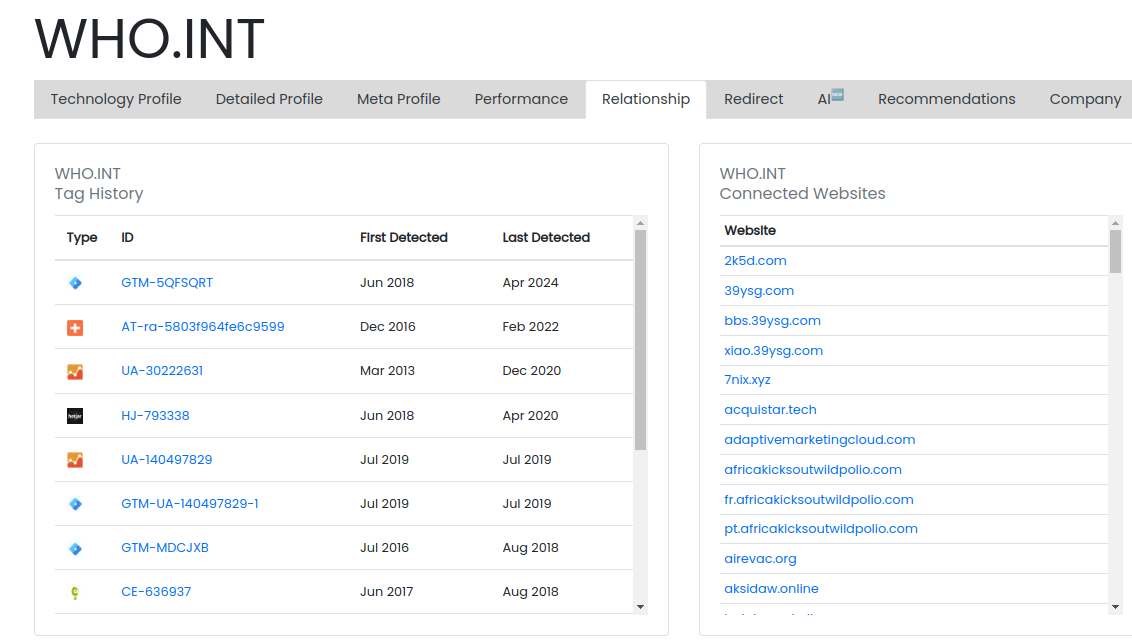
Task: Select the Relationship tab
Action: coord(646,99)
